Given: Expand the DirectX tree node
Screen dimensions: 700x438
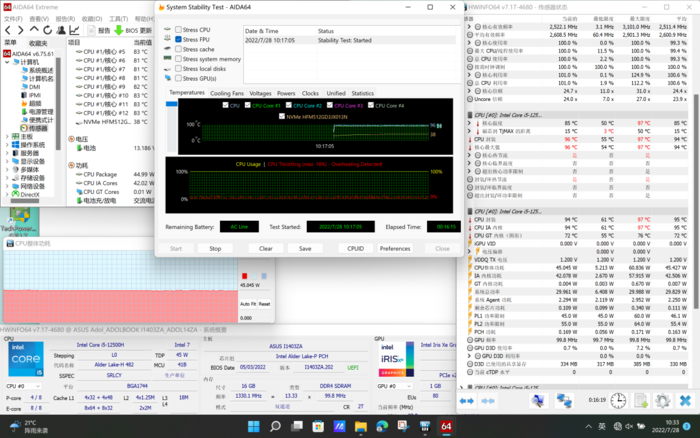Looking at the screenshot, I should click(7, 194).
